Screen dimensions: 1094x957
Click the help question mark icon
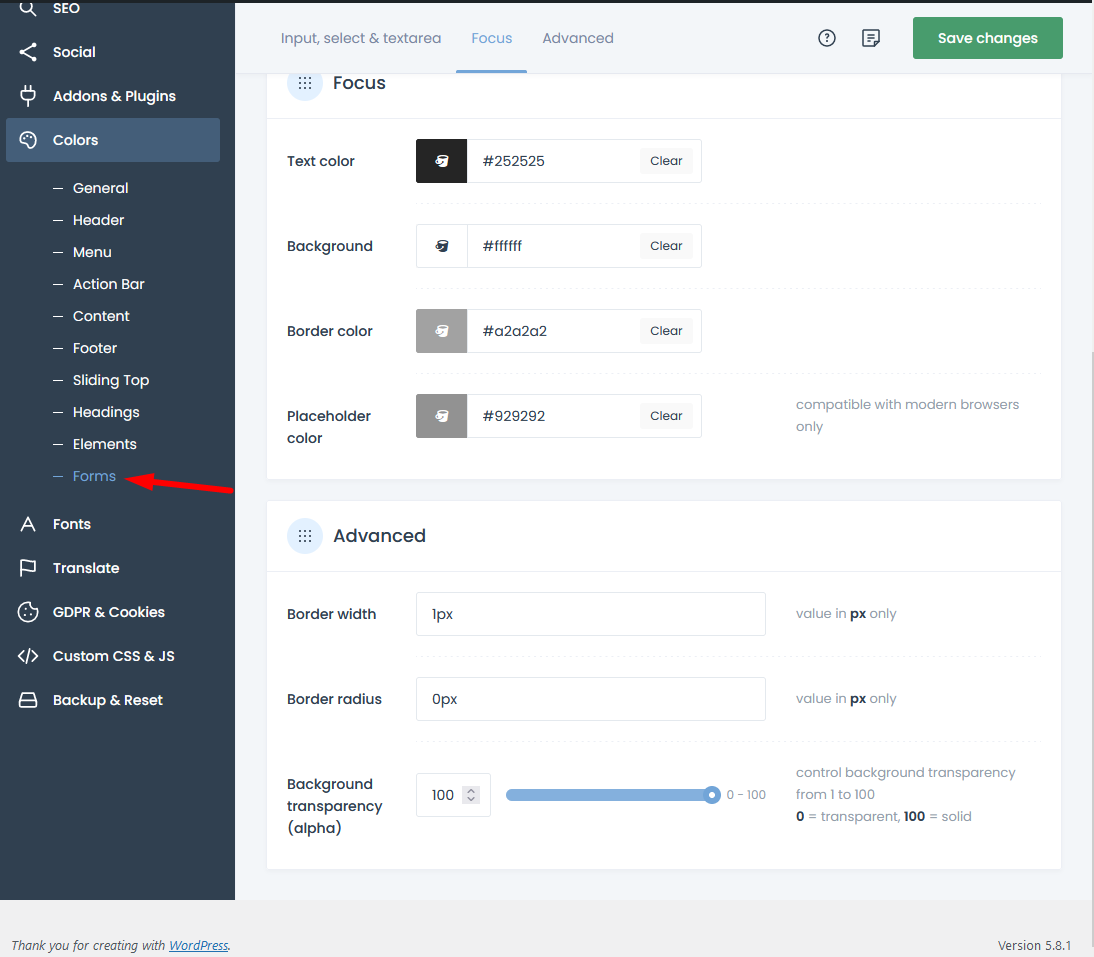[x=826, y=38]
